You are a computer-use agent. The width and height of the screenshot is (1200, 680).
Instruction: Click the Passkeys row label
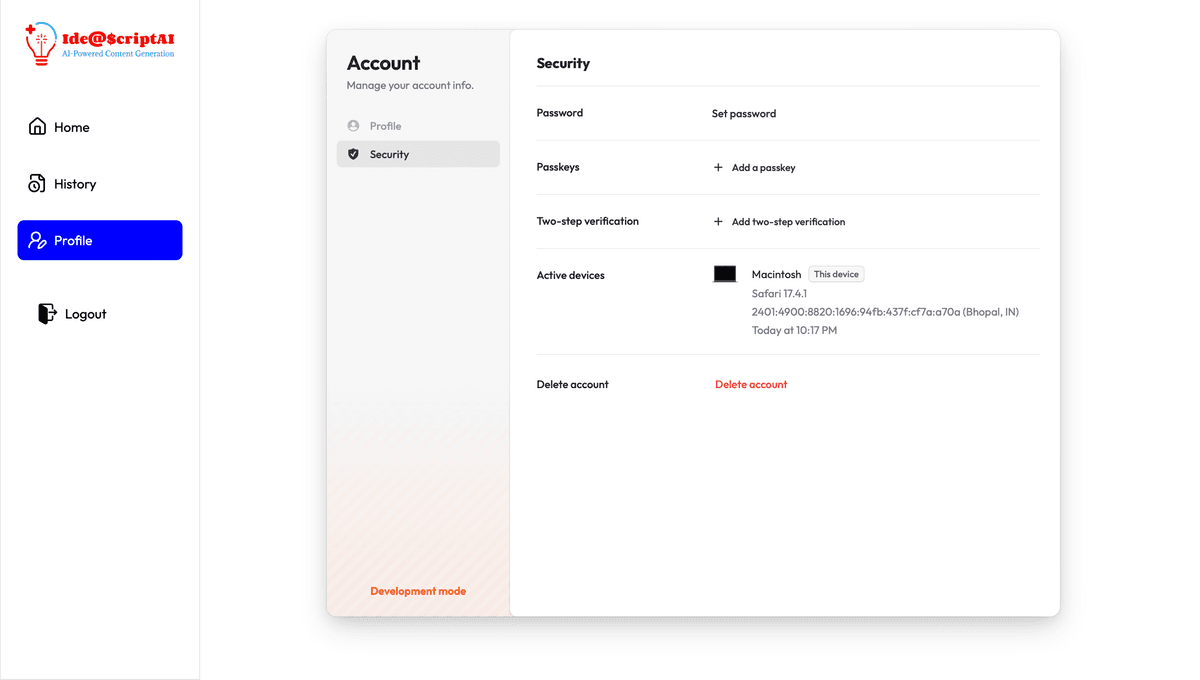pyautogui.click(x=558, y=167)
